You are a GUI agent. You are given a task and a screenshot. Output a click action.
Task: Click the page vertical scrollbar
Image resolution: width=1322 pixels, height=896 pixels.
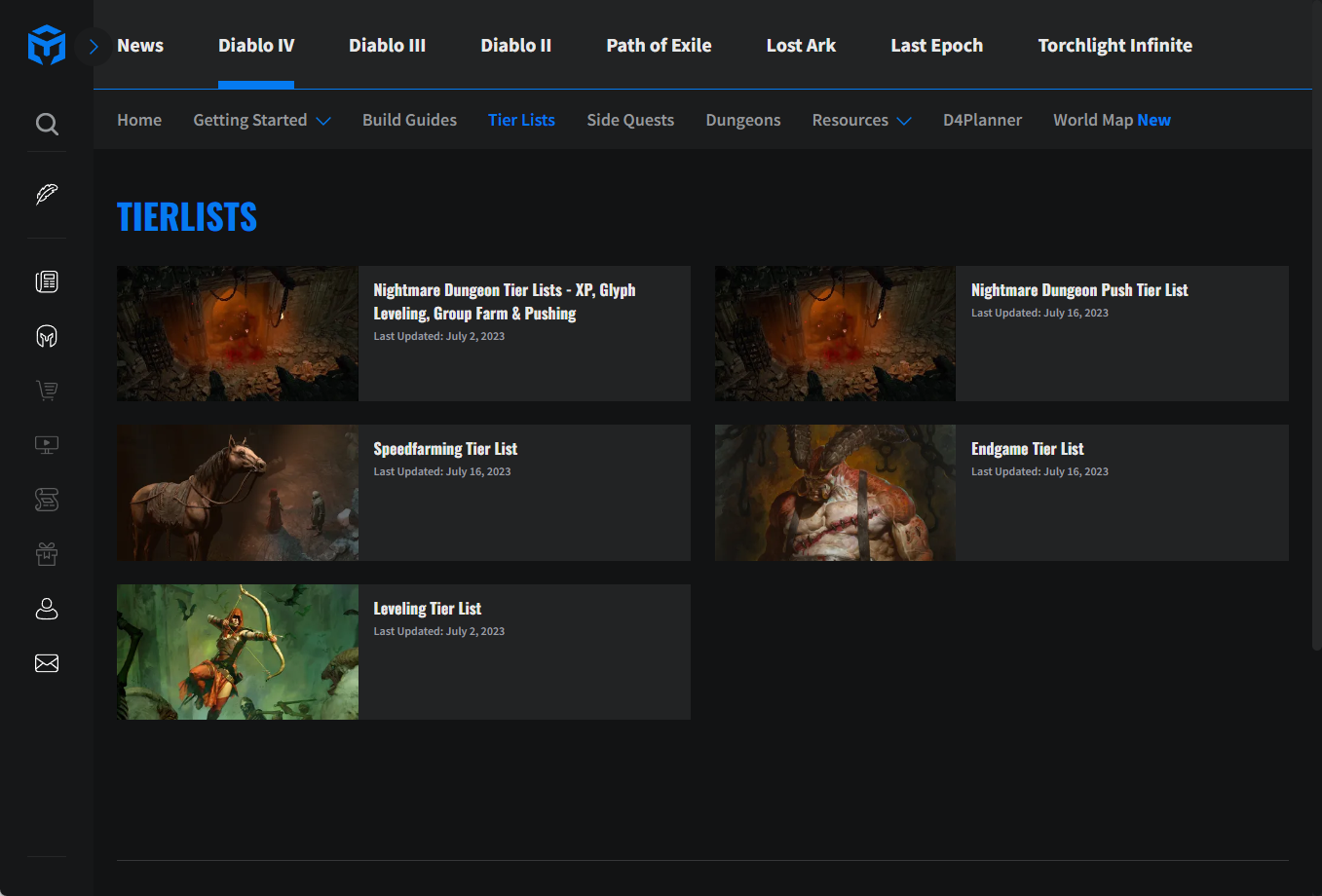tap(1317, 326)
